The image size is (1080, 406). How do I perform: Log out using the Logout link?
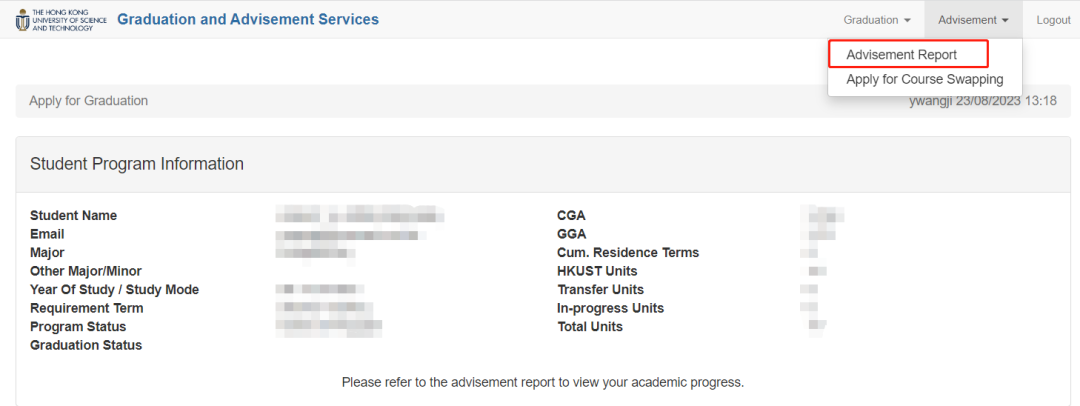(x=1053, y=20)
